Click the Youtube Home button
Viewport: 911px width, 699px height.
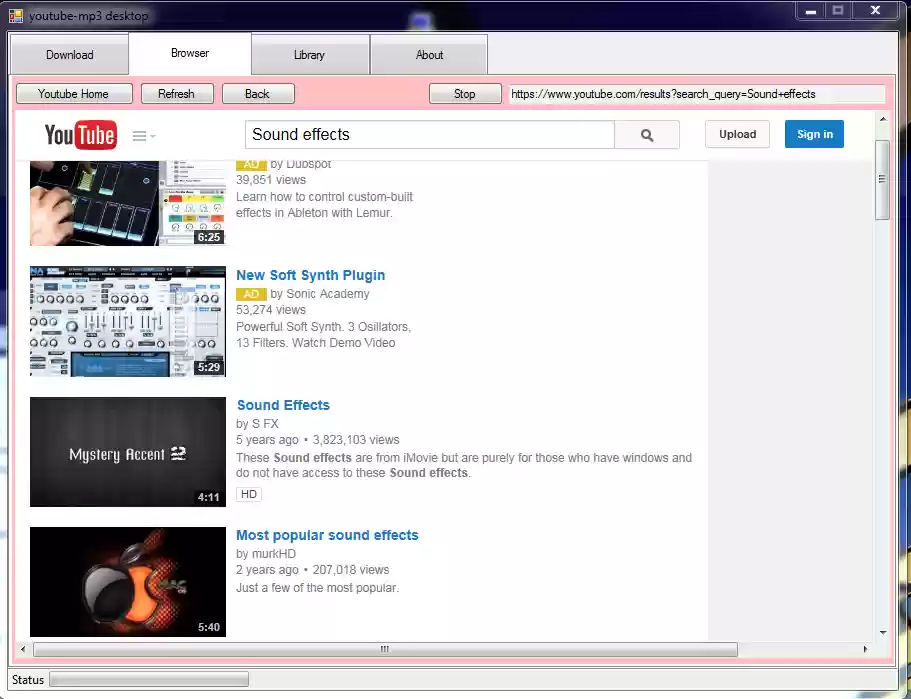tap(73, 93)
